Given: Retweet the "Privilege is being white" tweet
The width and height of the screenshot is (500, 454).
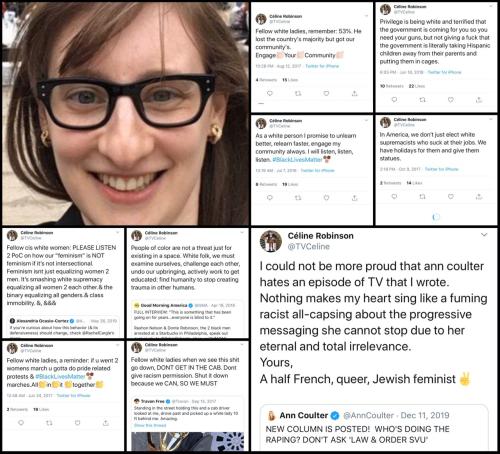Looking at the screenshot, I should point(422,100).
